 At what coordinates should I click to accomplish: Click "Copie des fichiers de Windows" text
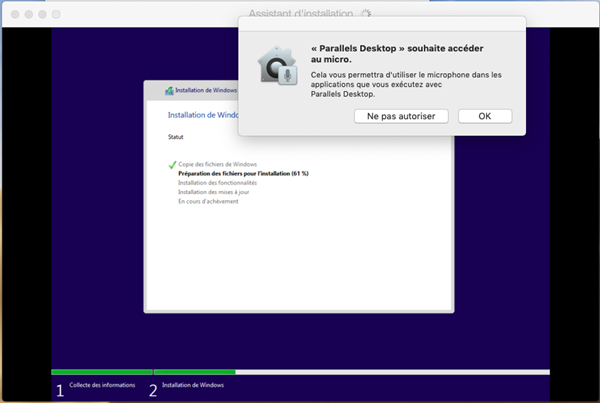click(217, 164)
